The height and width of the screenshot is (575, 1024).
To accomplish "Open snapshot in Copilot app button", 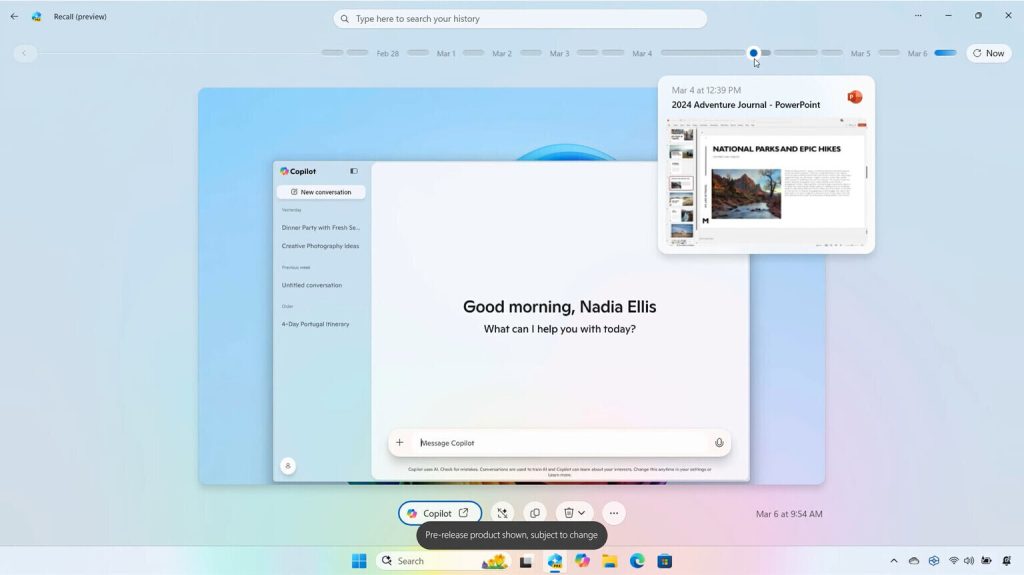I will 439,513.
